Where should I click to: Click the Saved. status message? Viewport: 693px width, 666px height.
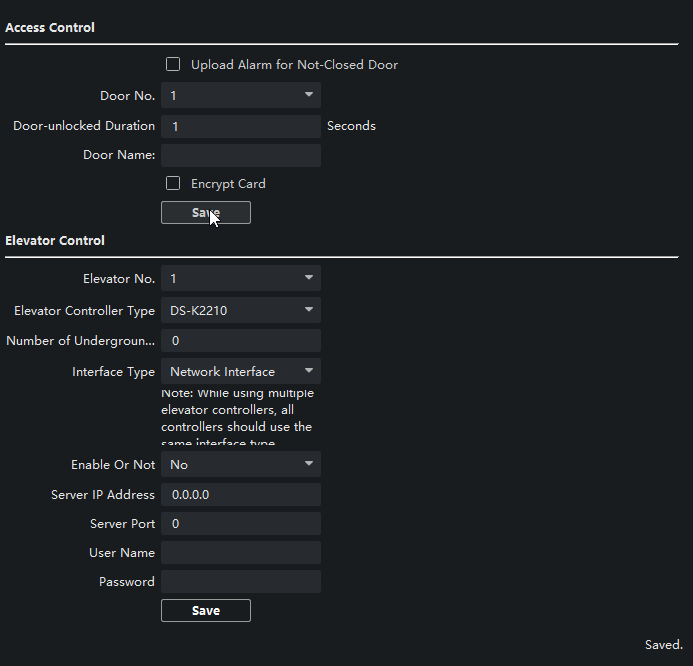[x=663, y=646]
